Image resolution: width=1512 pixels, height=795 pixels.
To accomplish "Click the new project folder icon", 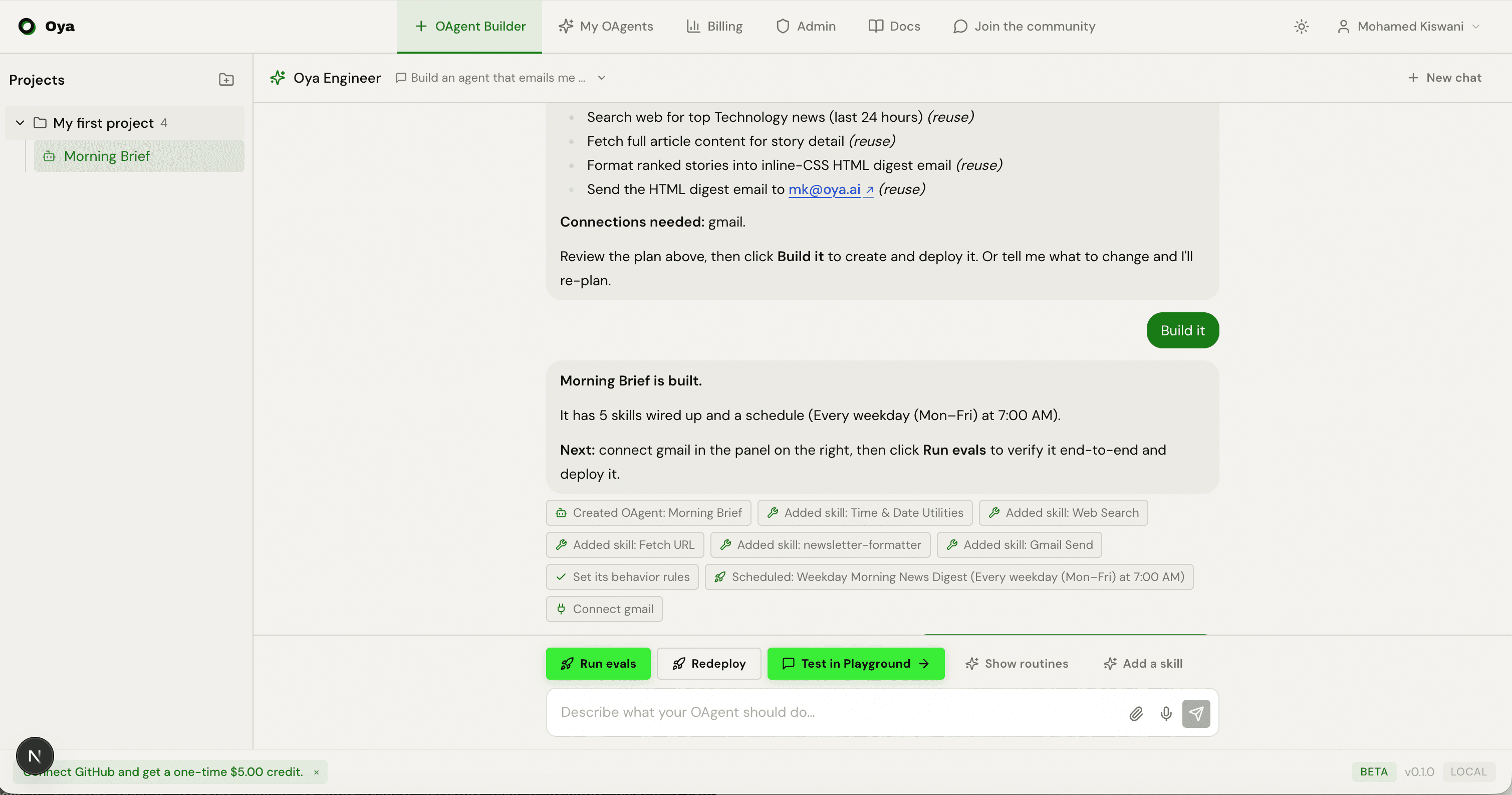I will tap(226, 79).
